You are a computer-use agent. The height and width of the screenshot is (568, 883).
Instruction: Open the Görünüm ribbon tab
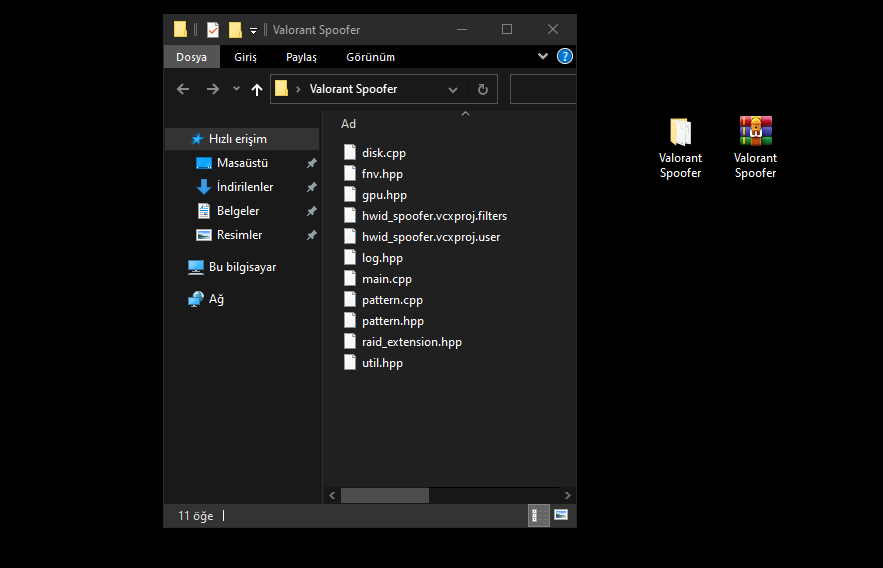pyautogui.click(x=370, y=57)
